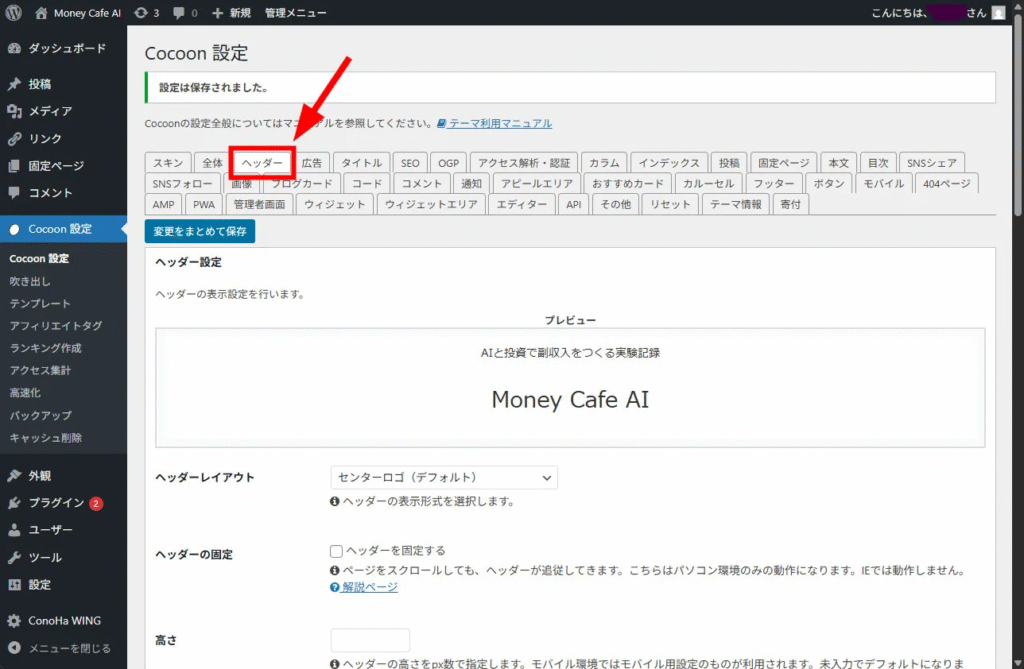1024x669 pixels.
Task: Open the 404ページ tab
Action: 946,184
